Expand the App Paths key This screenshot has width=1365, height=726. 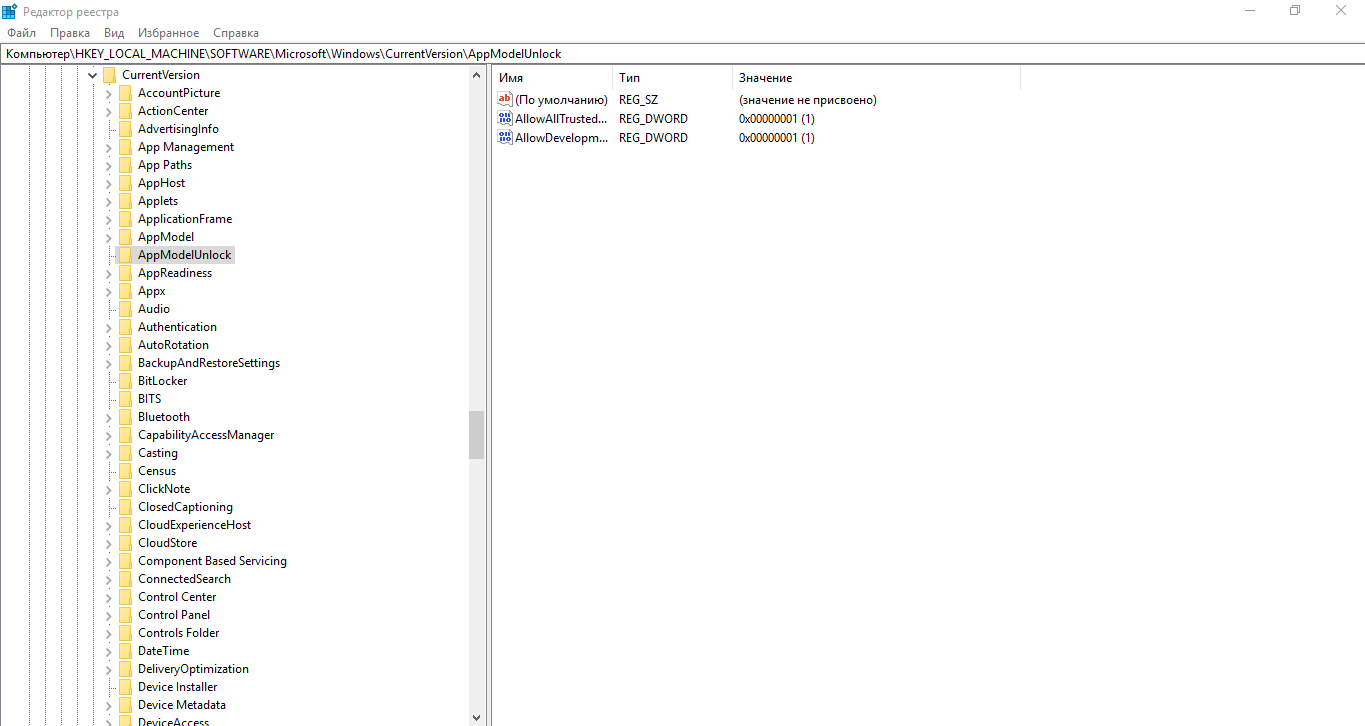coord(109,165)
